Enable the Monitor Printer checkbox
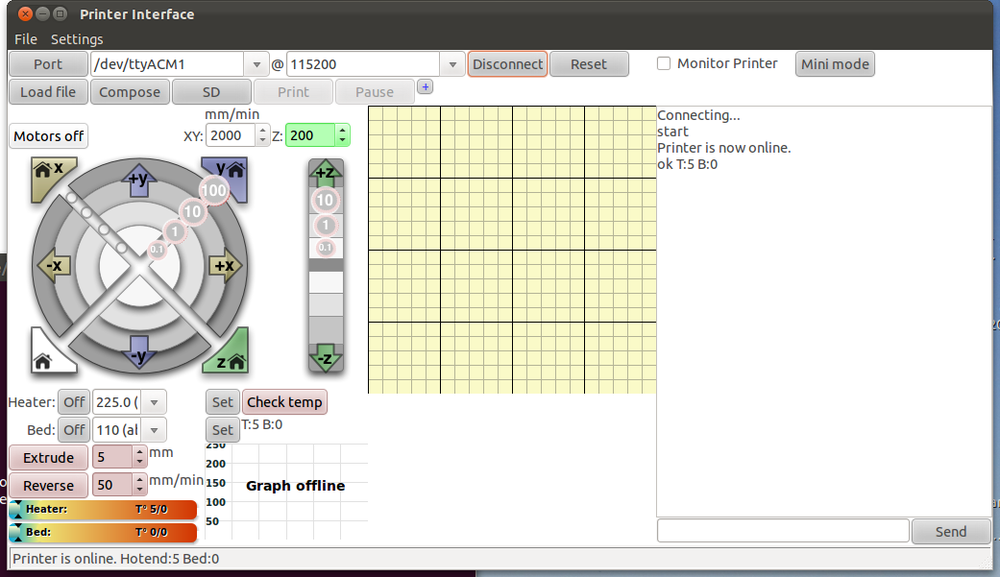Viewport: 1000px width, 577px height. pyautogui.click(x=664, y=64)
